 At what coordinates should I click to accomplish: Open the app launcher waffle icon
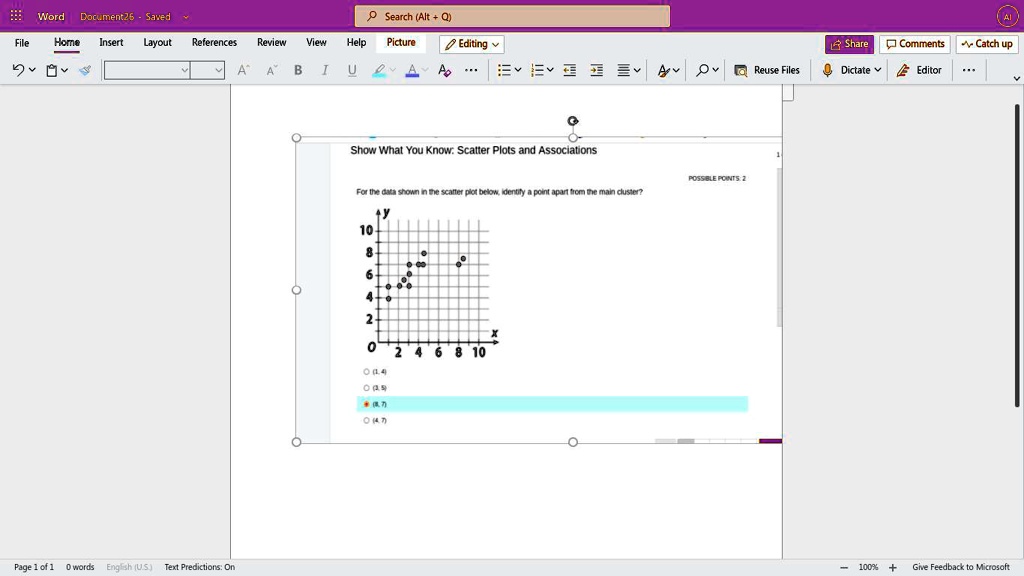coord(16,16)
